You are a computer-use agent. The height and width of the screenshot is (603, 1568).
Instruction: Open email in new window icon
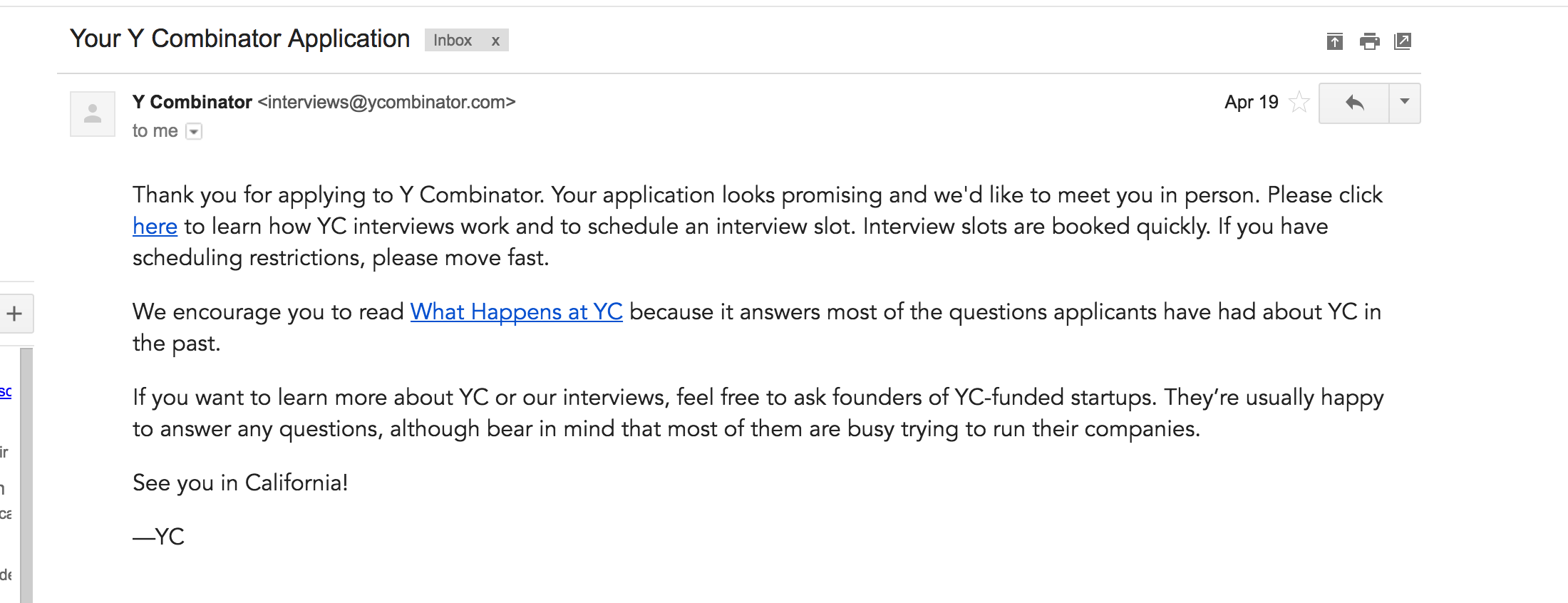(x=1403, y=41)
